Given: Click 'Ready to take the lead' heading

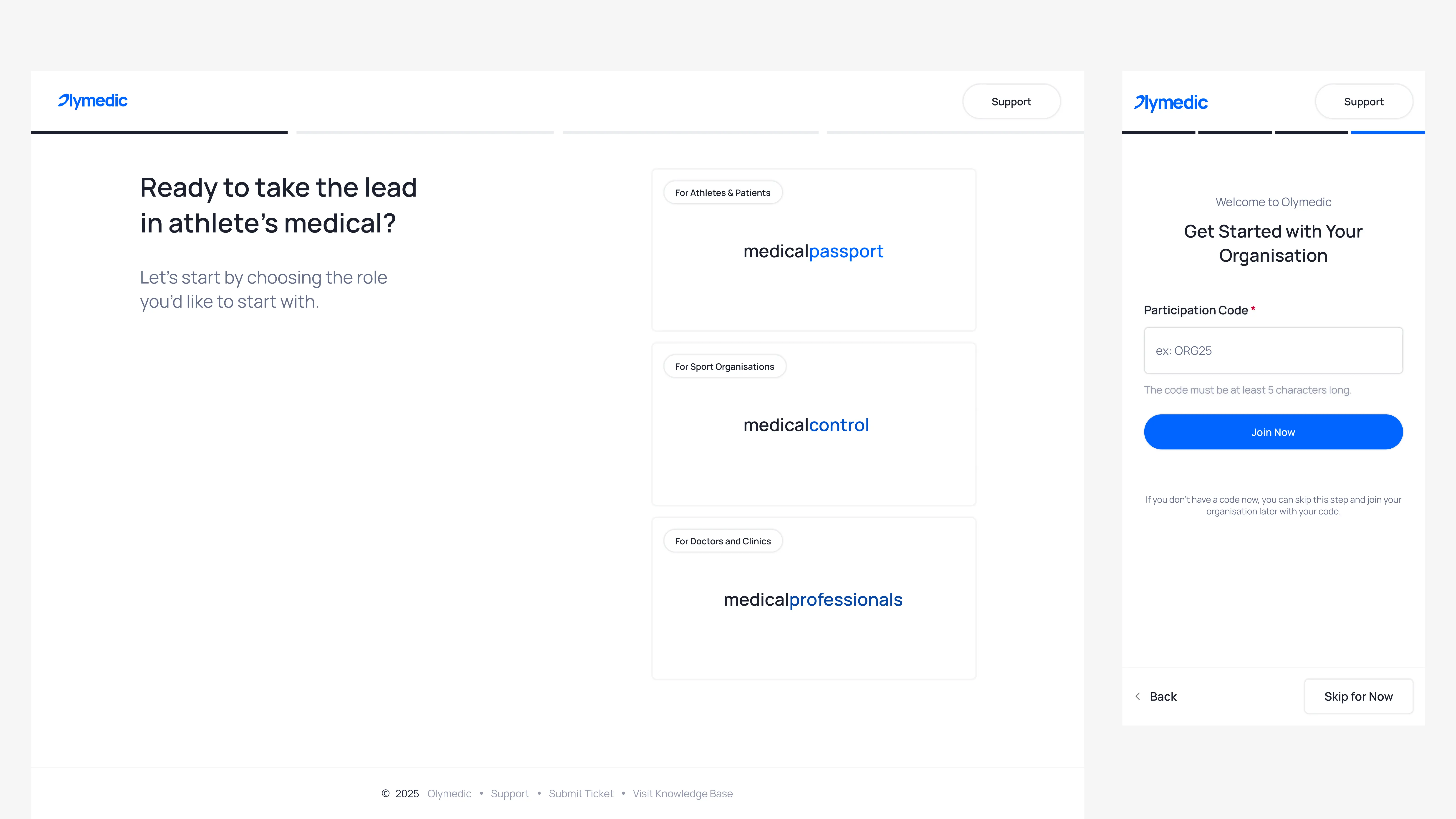Looking at the screenshot, I should (278, 205).
